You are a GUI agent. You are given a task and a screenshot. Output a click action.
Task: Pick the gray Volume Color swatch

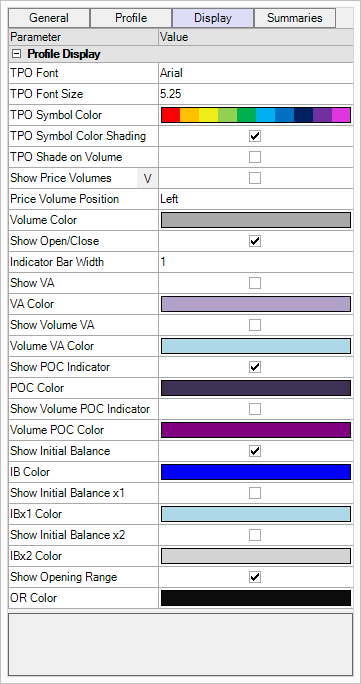pyautogui.click(x=256, y=220)
